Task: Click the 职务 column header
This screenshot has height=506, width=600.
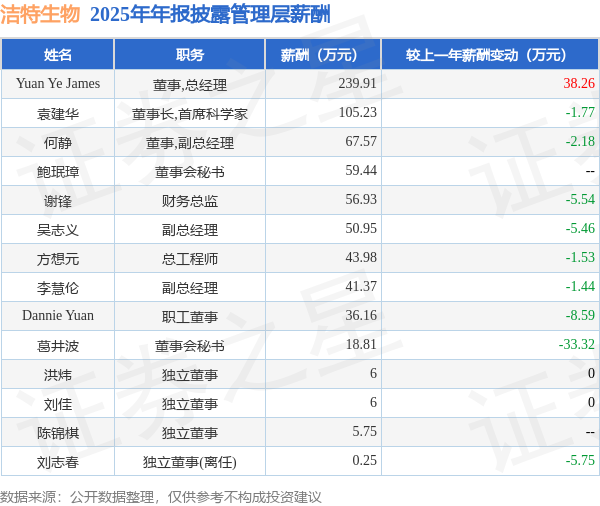Action: coord(189,55)
